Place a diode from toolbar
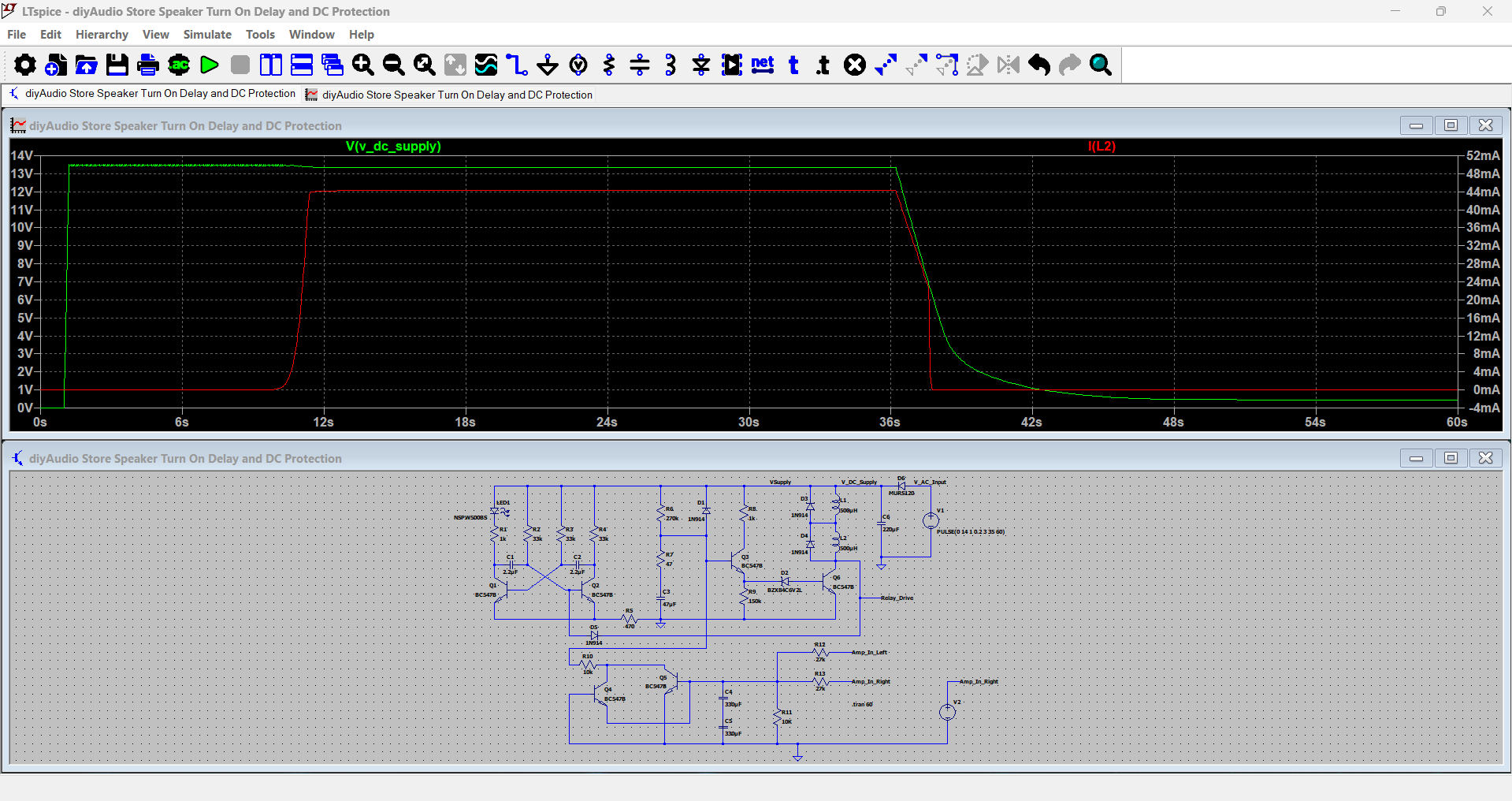The width and height of the screenshot is (1512, 801). tap(701, 65)
